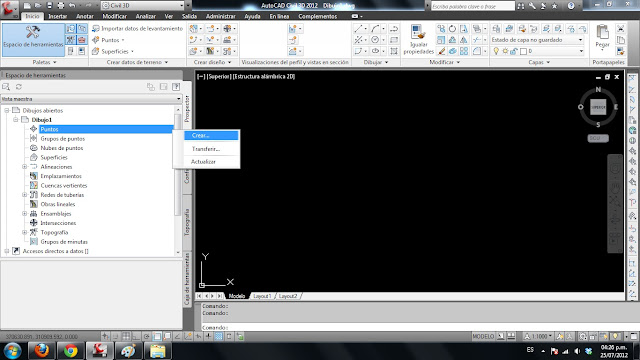Toggle grid display in status bar

pyautogui.click(x=126, y=336)
